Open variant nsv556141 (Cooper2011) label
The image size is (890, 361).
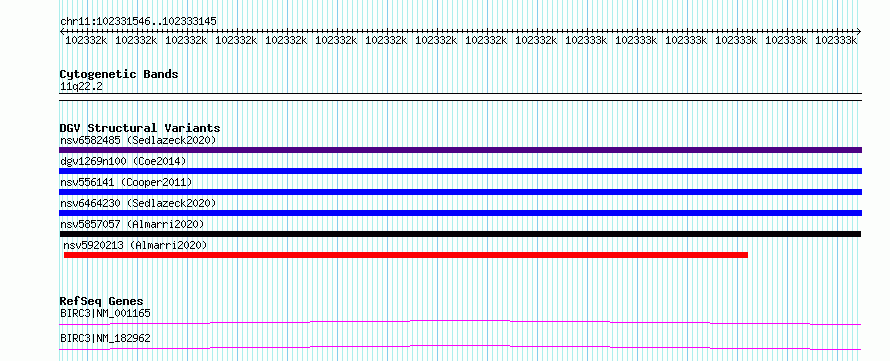tap(126, 182)
